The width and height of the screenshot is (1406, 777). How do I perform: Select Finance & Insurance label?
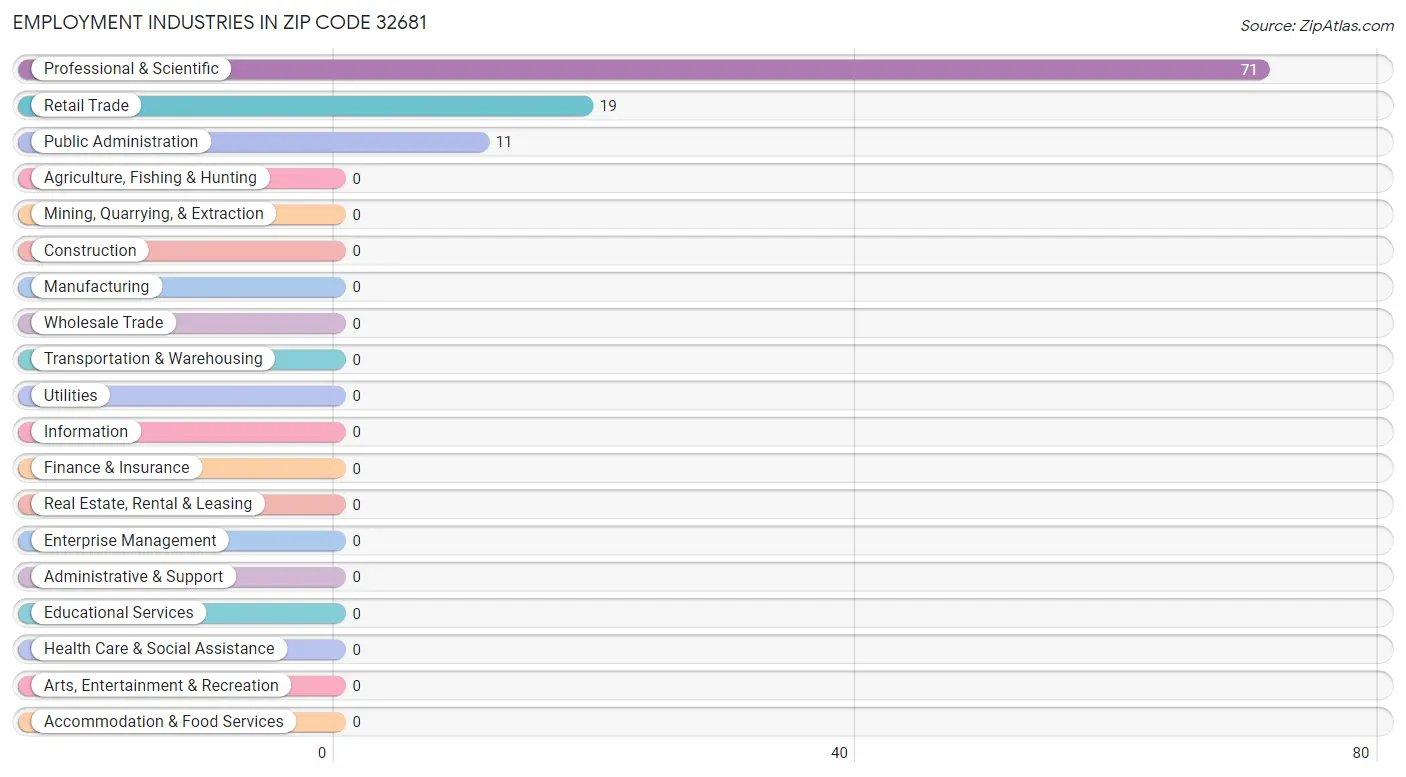[116, 468]
